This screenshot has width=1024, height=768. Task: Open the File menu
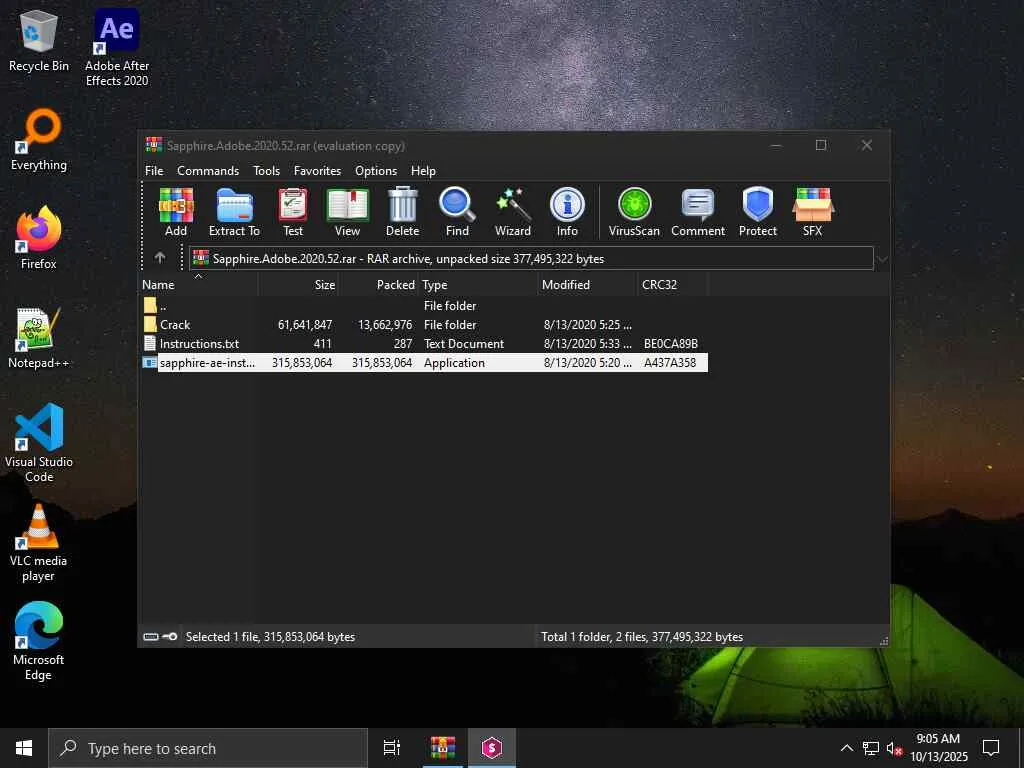click(x=154, y=170)
